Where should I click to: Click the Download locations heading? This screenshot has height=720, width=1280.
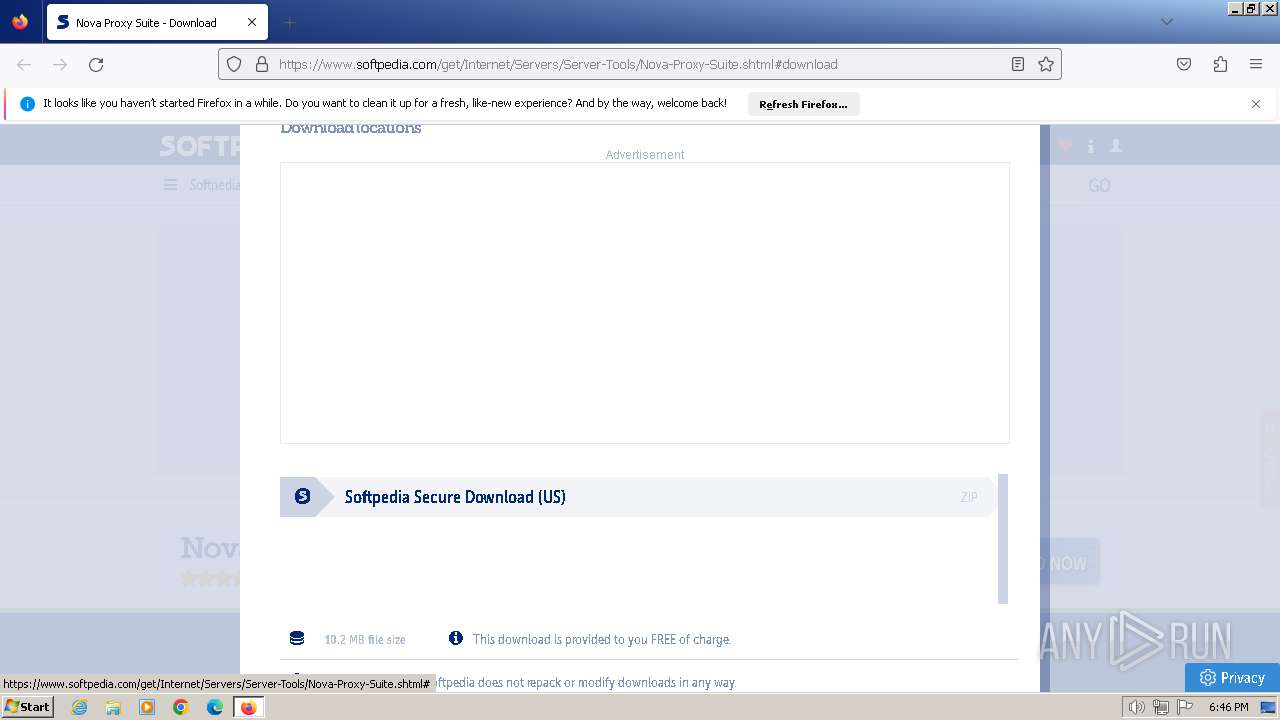pyautogui.click(x=351, y=129)
